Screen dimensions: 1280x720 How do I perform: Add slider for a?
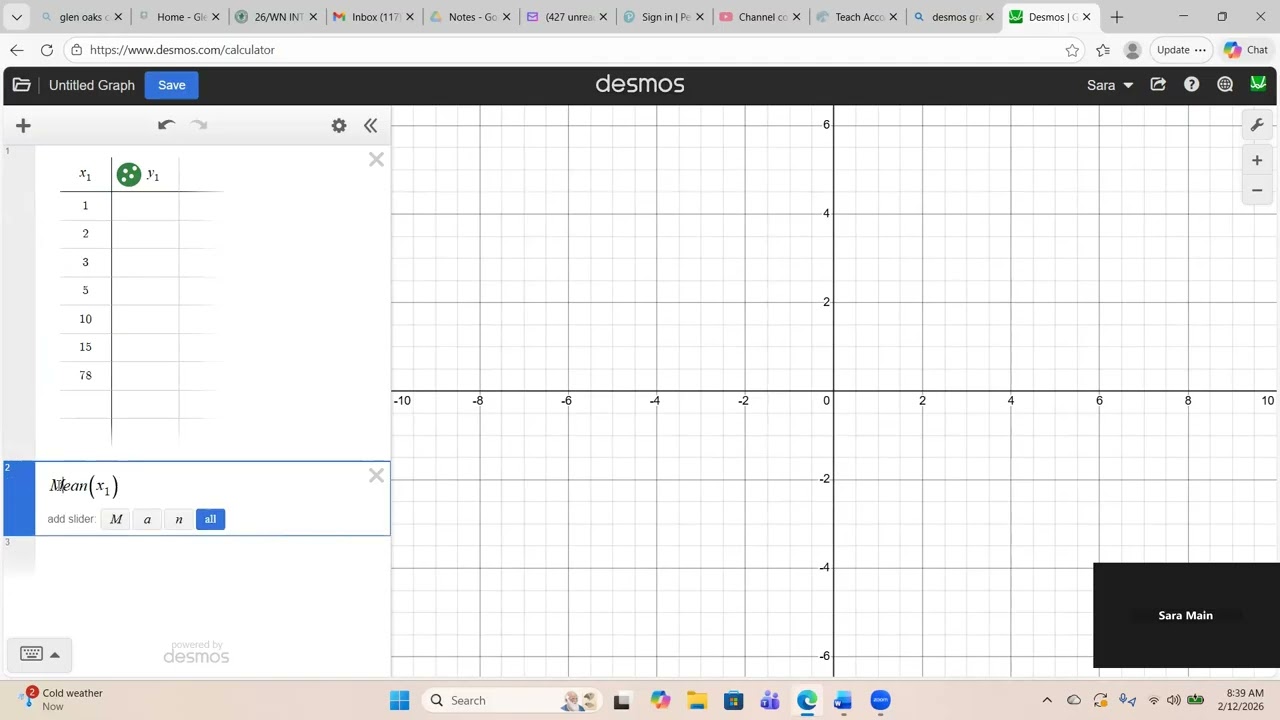tap(147, 519)
